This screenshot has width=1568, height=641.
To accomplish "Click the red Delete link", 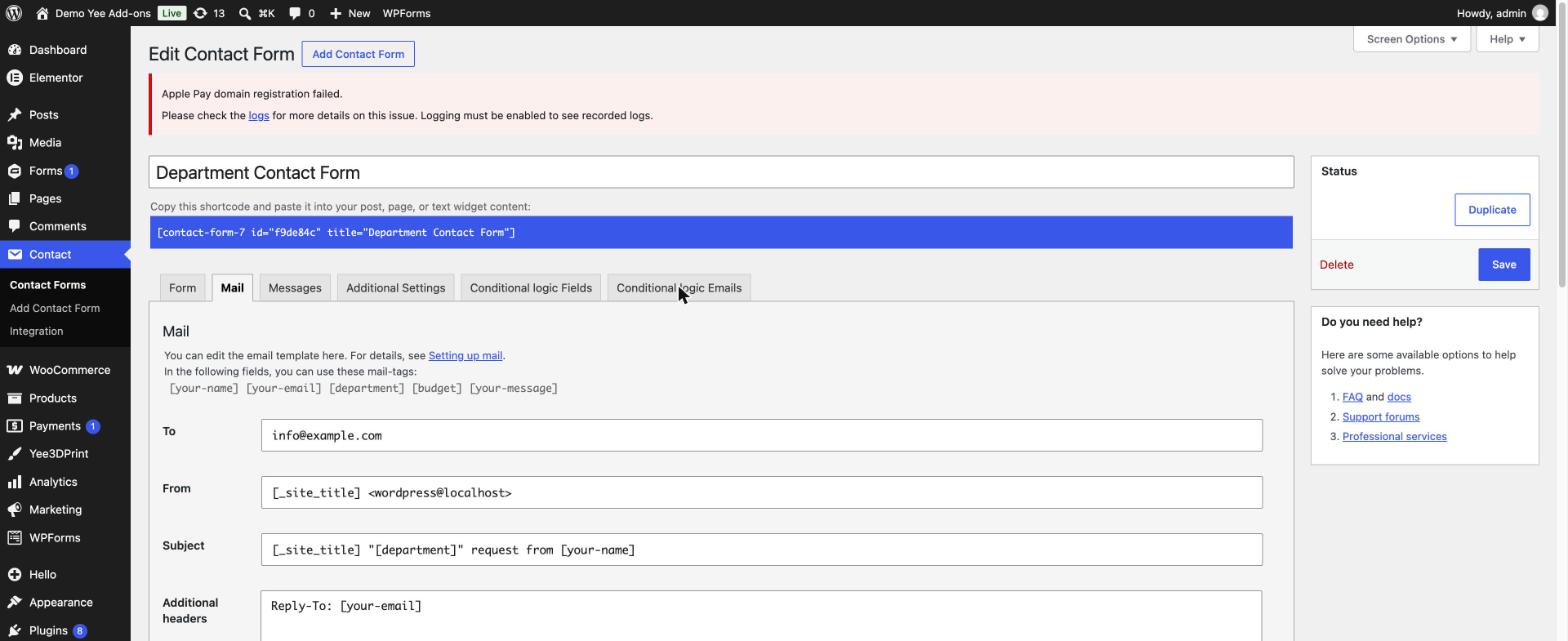I will (x=1336, y=265).
